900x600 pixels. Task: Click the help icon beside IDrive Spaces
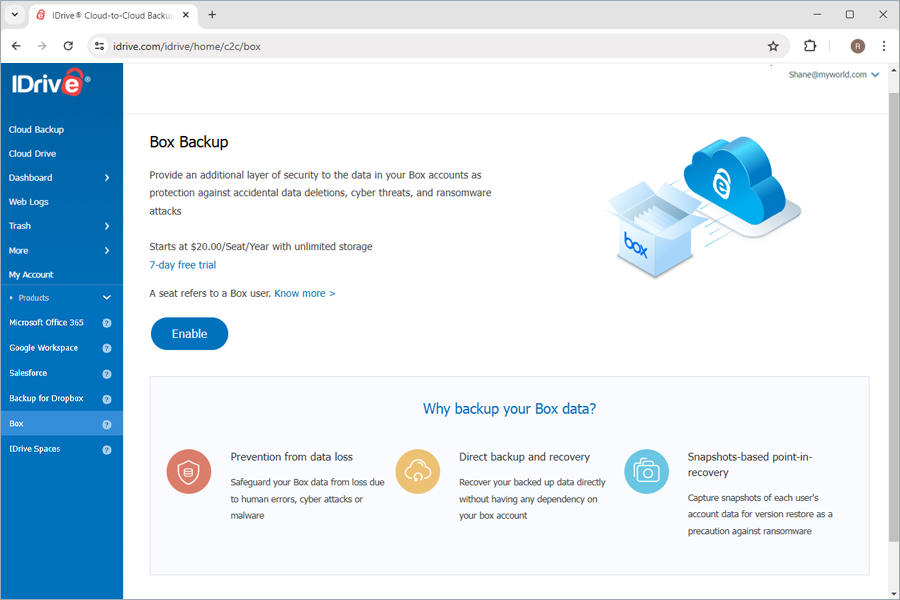pyautogui.click(x=107, y=449)
